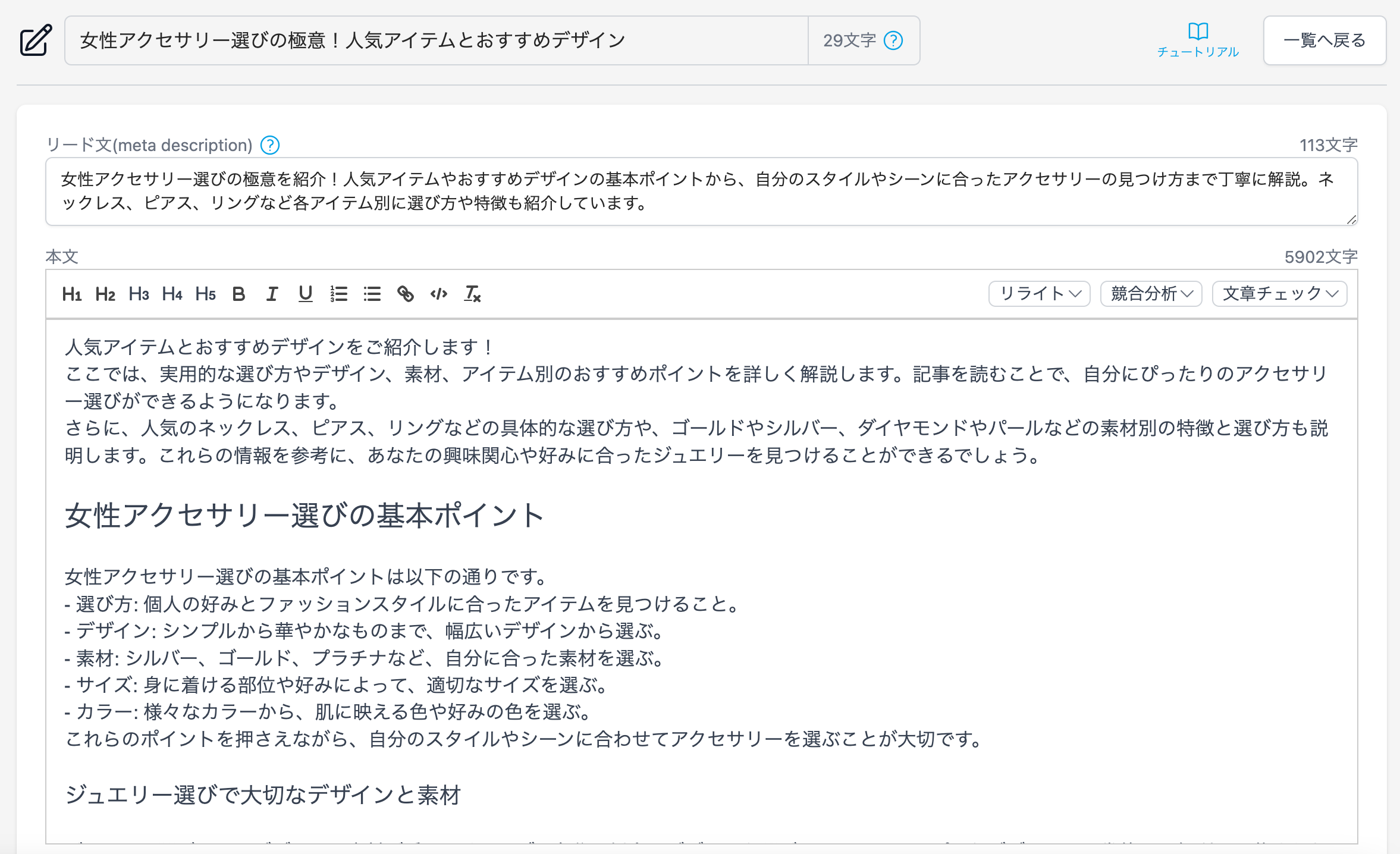Apply Heading 3 formatting
Screen dimensions: 1400x854
coord(138,294)
